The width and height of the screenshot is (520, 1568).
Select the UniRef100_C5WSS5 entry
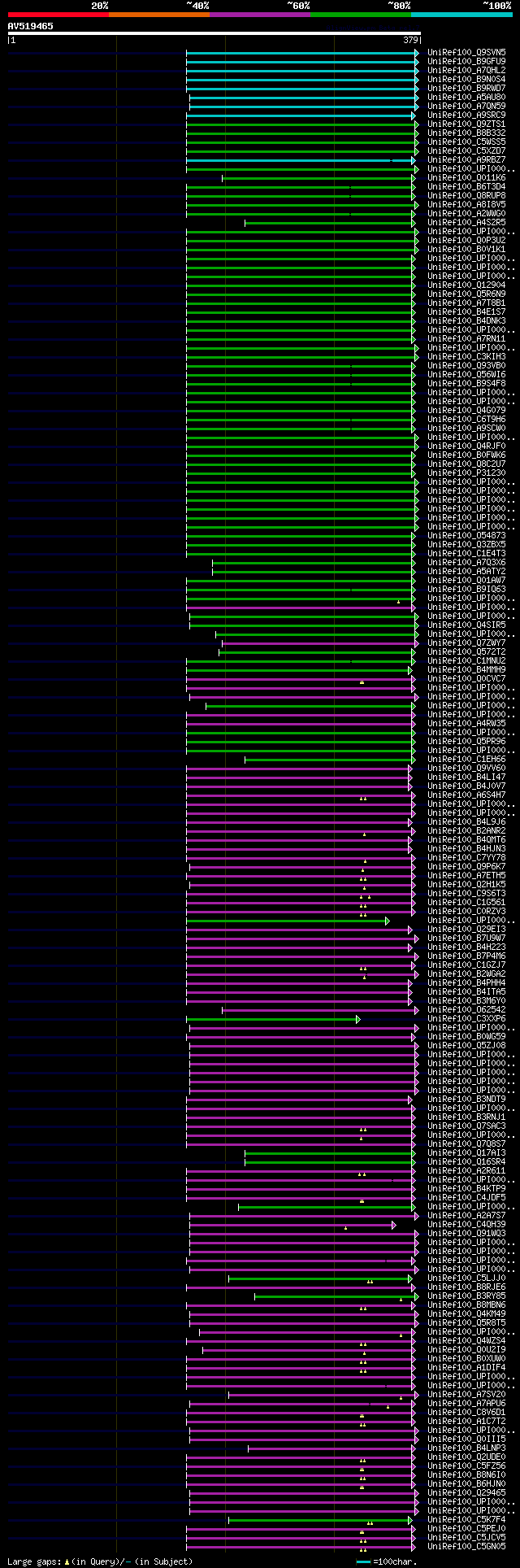[x=466, y=142]
